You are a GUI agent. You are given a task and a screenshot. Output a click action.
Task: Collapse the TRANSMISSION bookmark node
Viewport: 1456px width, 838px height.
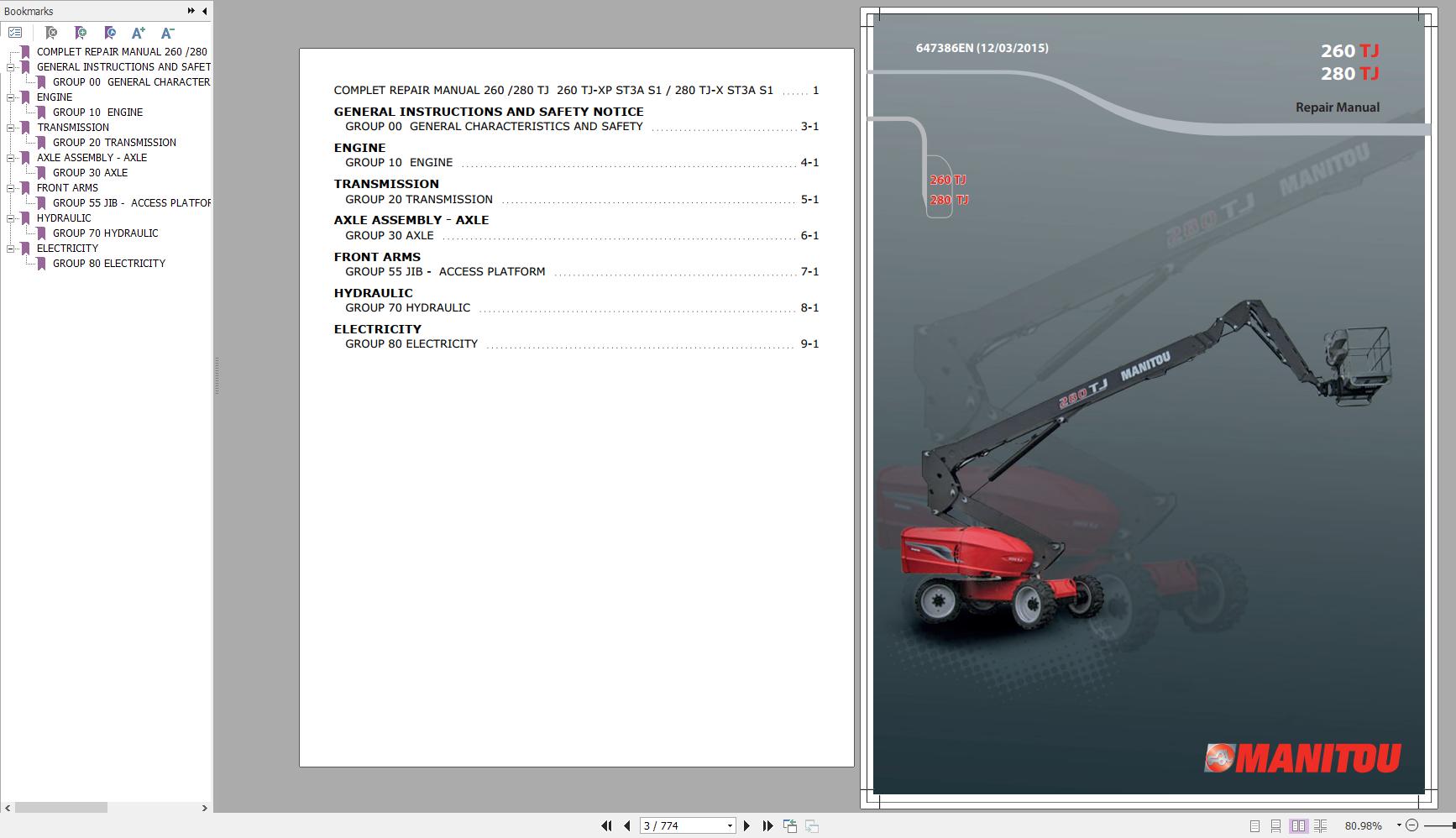coord(9,128)
